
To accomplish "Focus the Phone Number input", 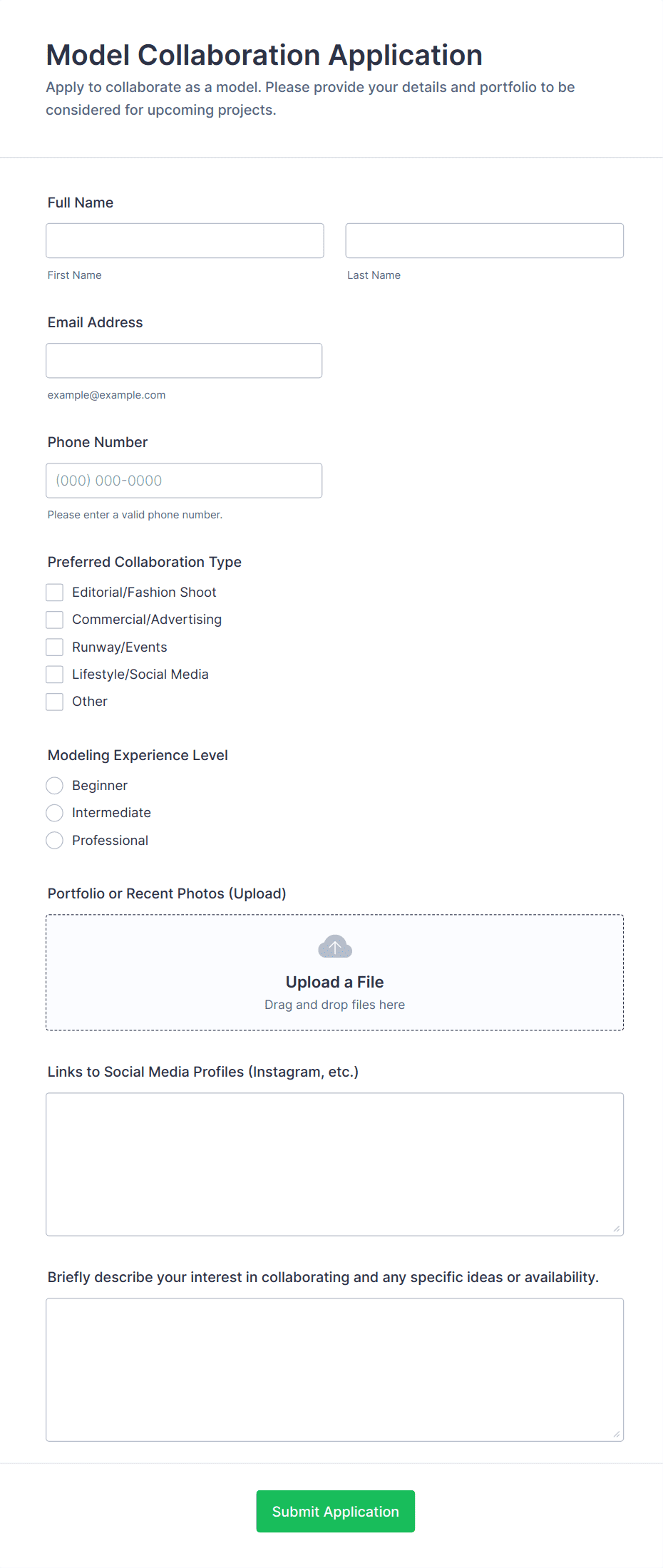I will pos(184,481).
